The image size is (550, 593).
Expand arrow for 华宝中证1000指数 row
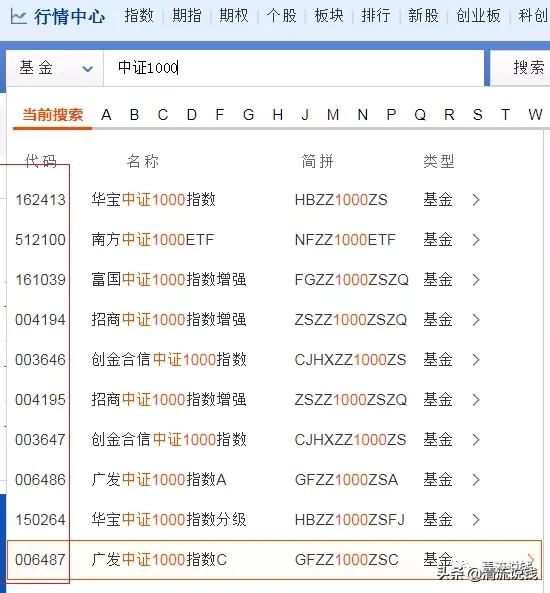(x=476, y=200)
